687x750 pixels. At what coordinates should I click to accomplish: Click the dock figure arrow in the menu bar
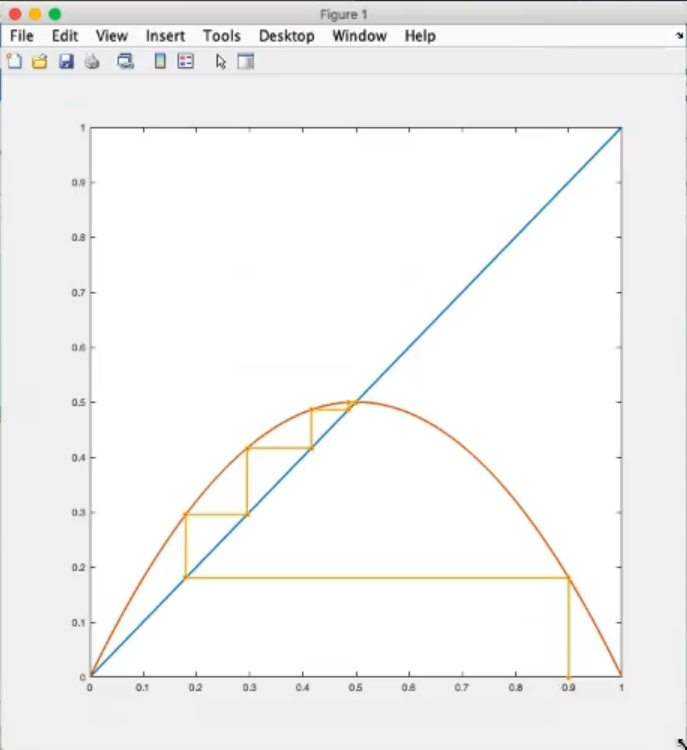[x=679, y=35]
